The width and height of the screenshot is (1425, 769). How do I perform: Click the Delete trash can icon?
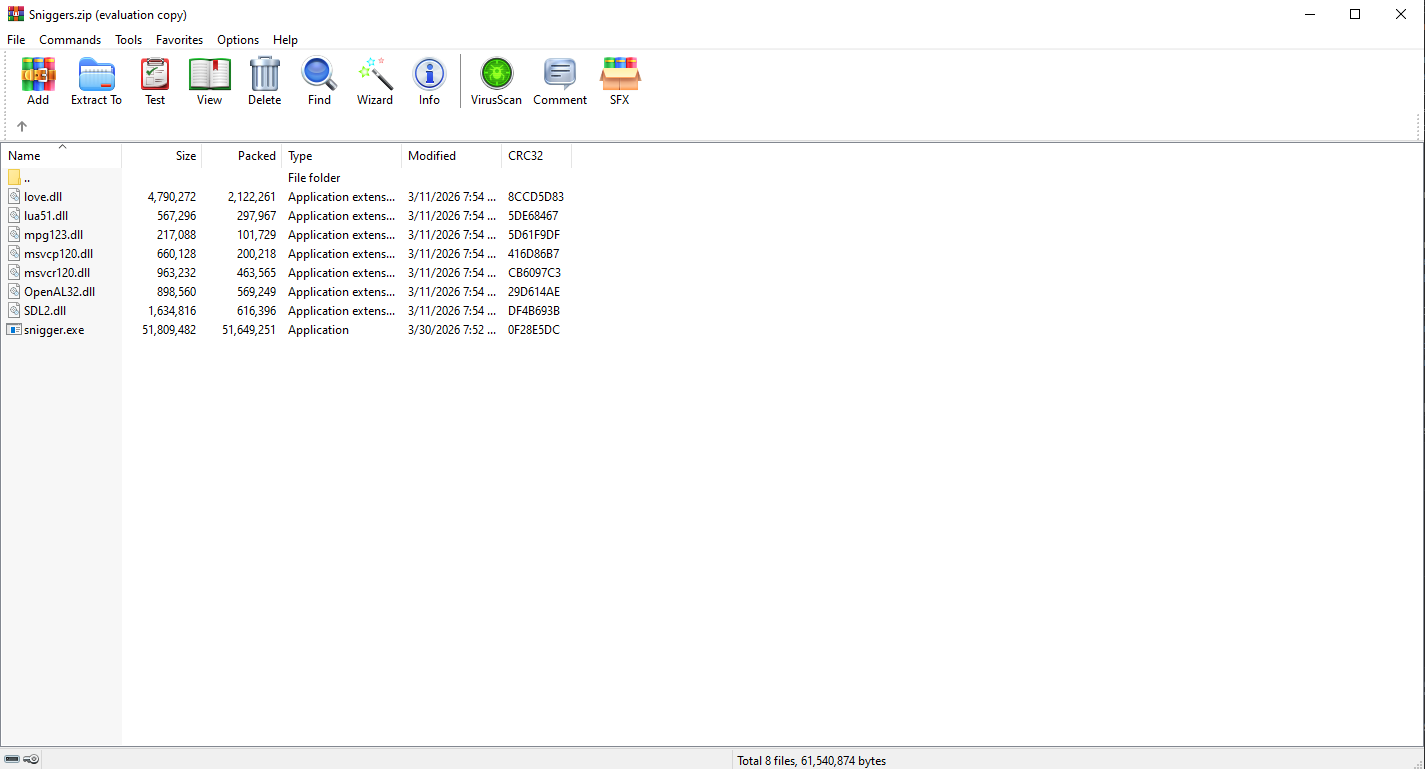pyautogui.click(x=265, y=74)
